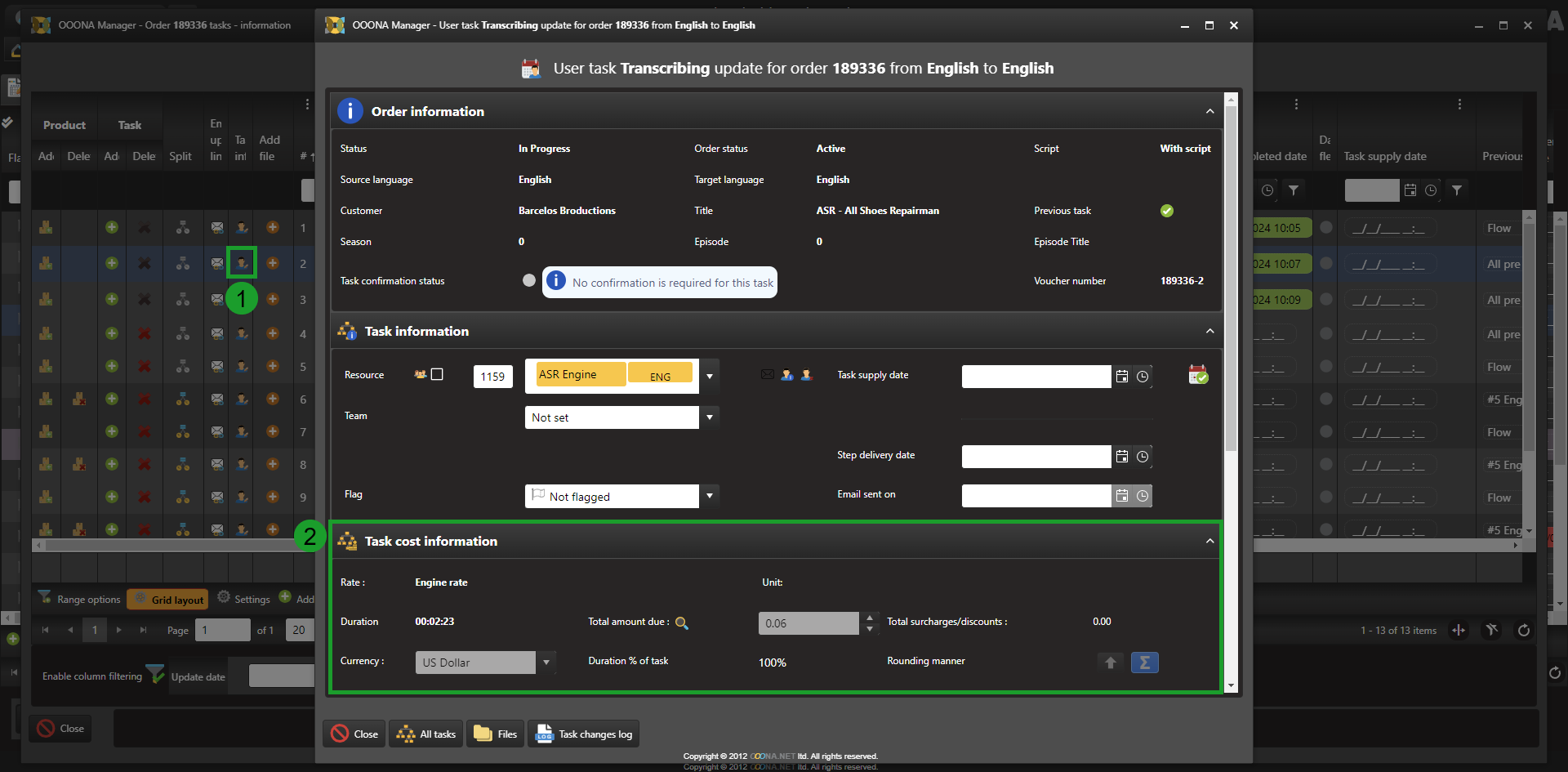This screenshot has height=772, width=1568.
Task: Click the envelope icon beside the resource field
Action: 767,375
